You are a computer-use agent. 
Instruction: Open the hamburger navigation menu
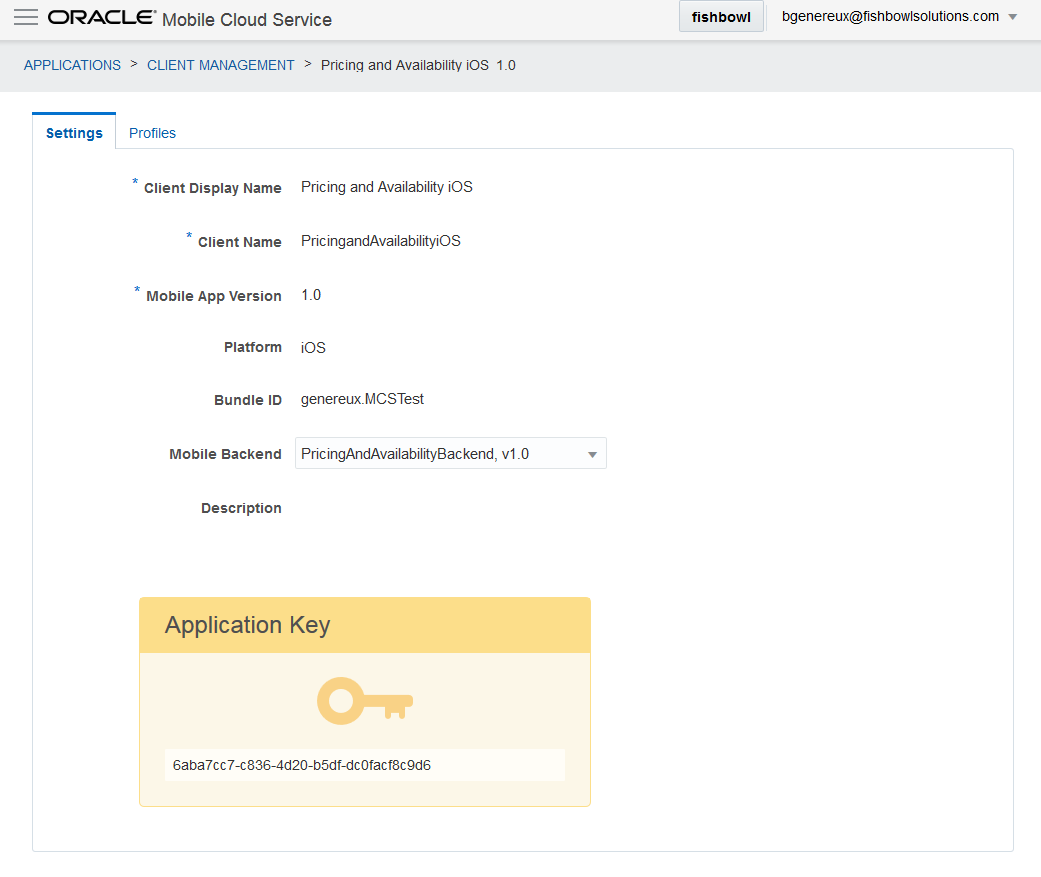point(26,17)
